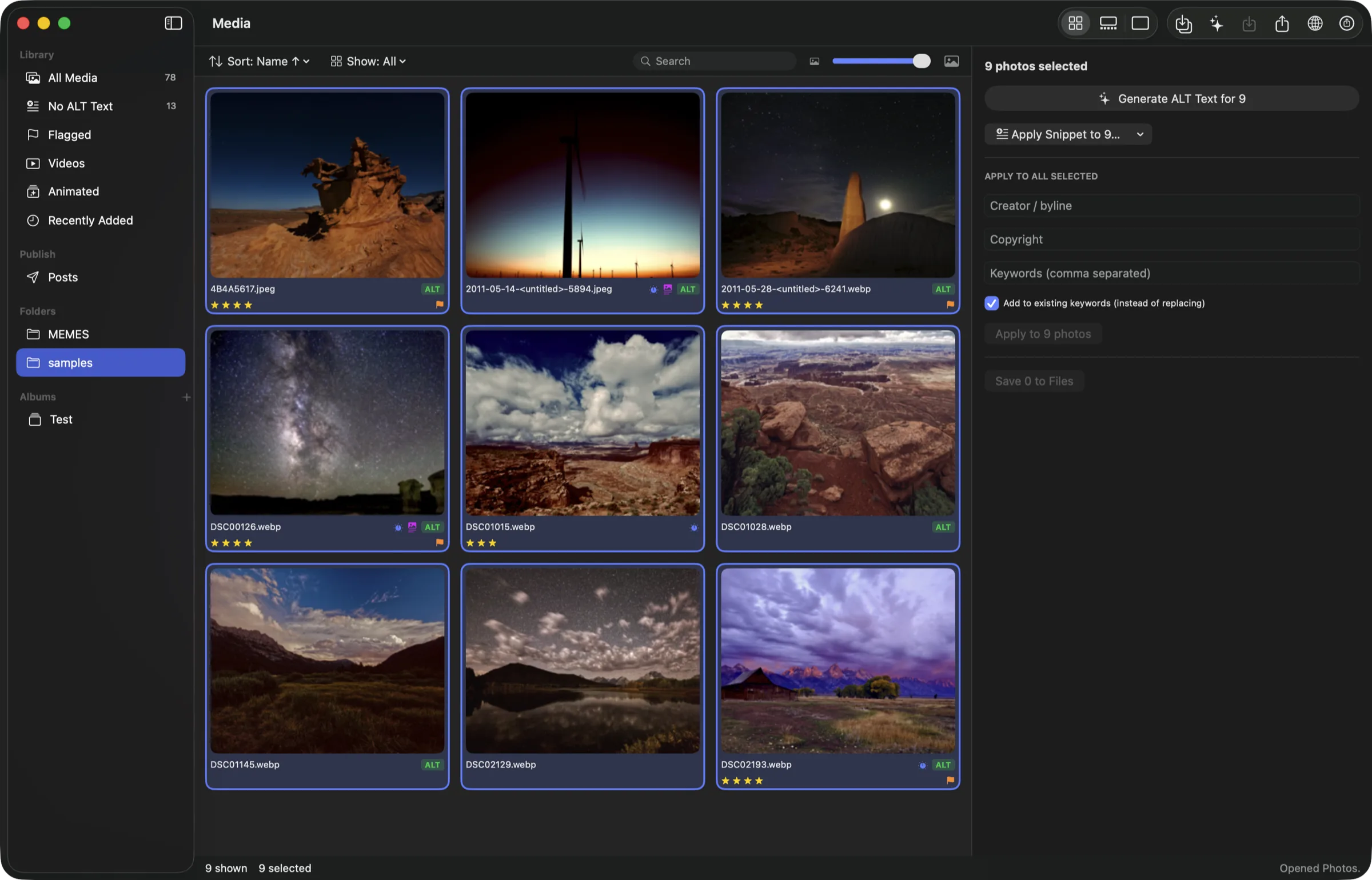Open the Test album
Image resolution: width=1372 pixels, height=880 pixels.
101,419
